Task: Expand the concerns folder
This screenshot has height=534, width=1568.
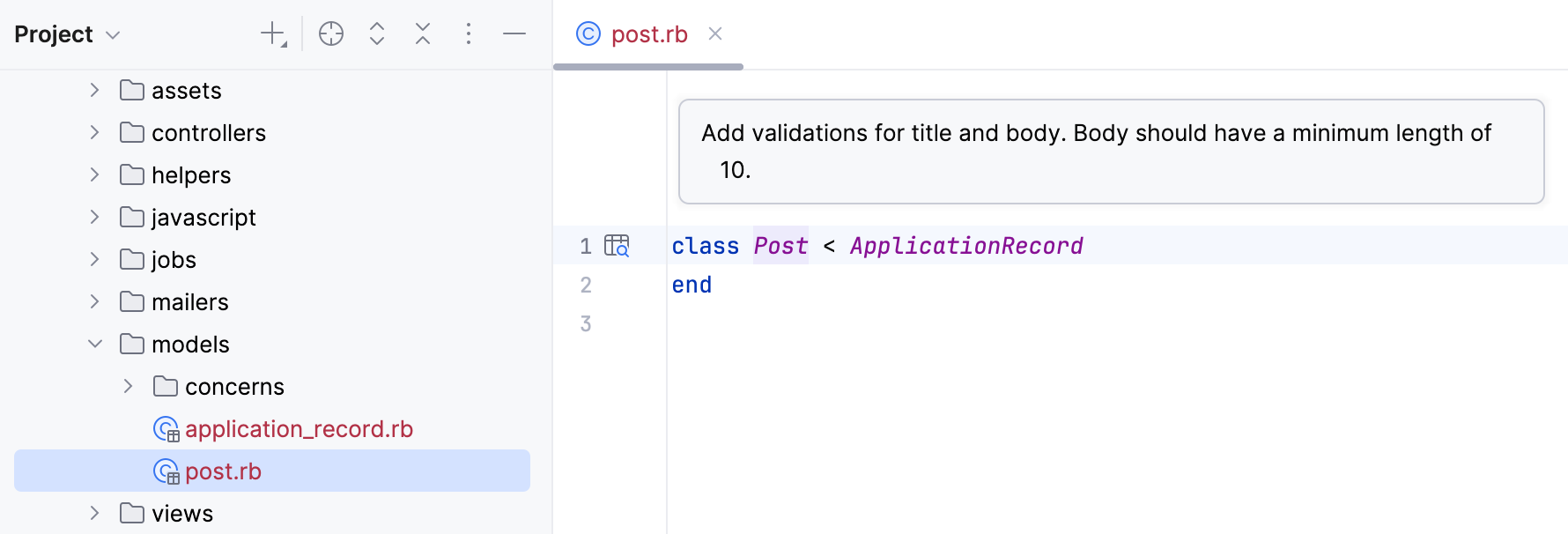Action: pyautogui.click(x=128, y=387)
